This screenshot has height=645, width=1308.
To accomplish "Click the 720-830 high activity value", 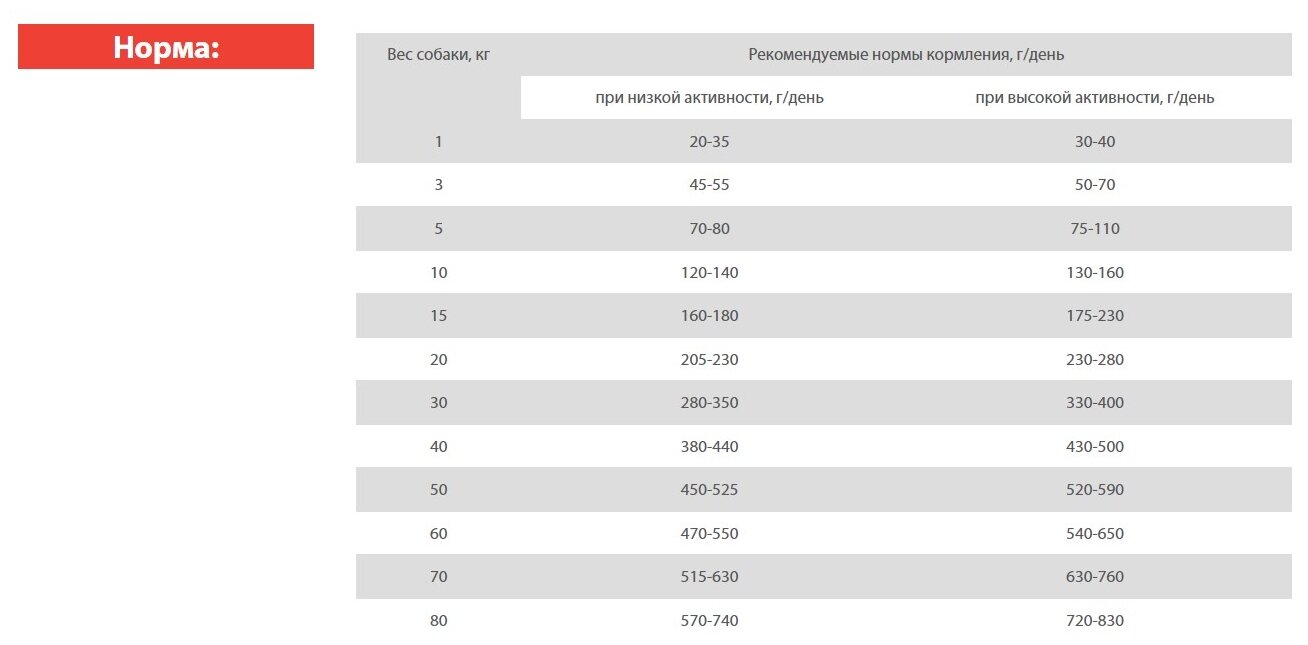I will coord(1095,621).
